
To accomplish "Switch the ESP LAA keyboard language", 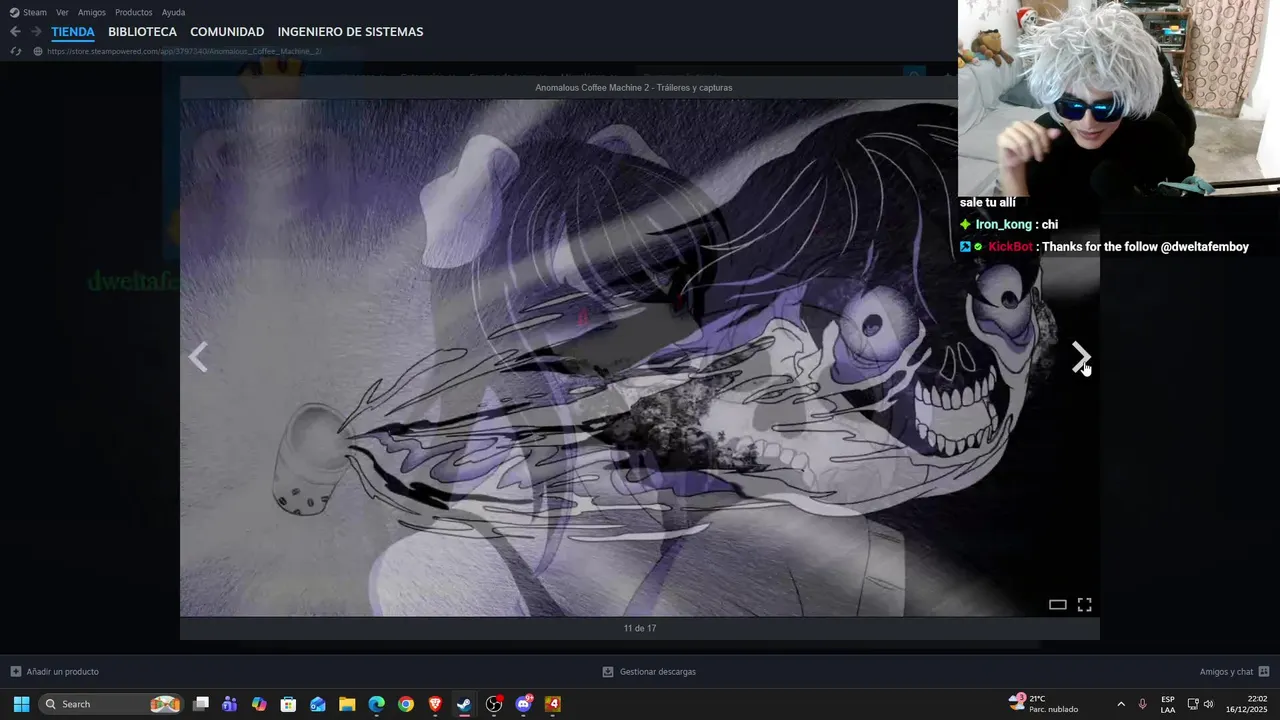I will click(1168, 704).
